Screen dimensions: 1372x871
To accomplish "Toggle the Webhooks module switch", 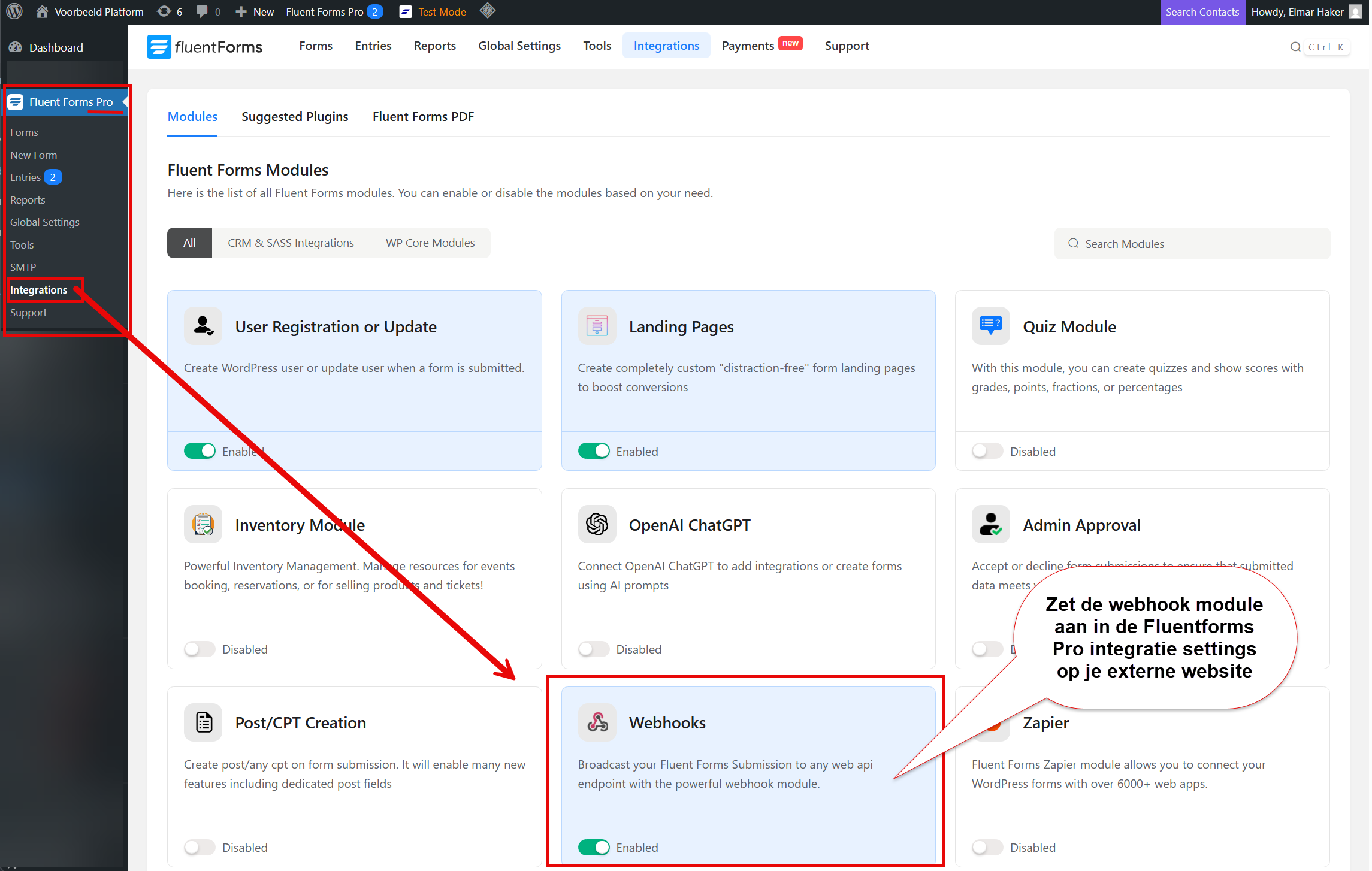I will click(x=594, y=847).
